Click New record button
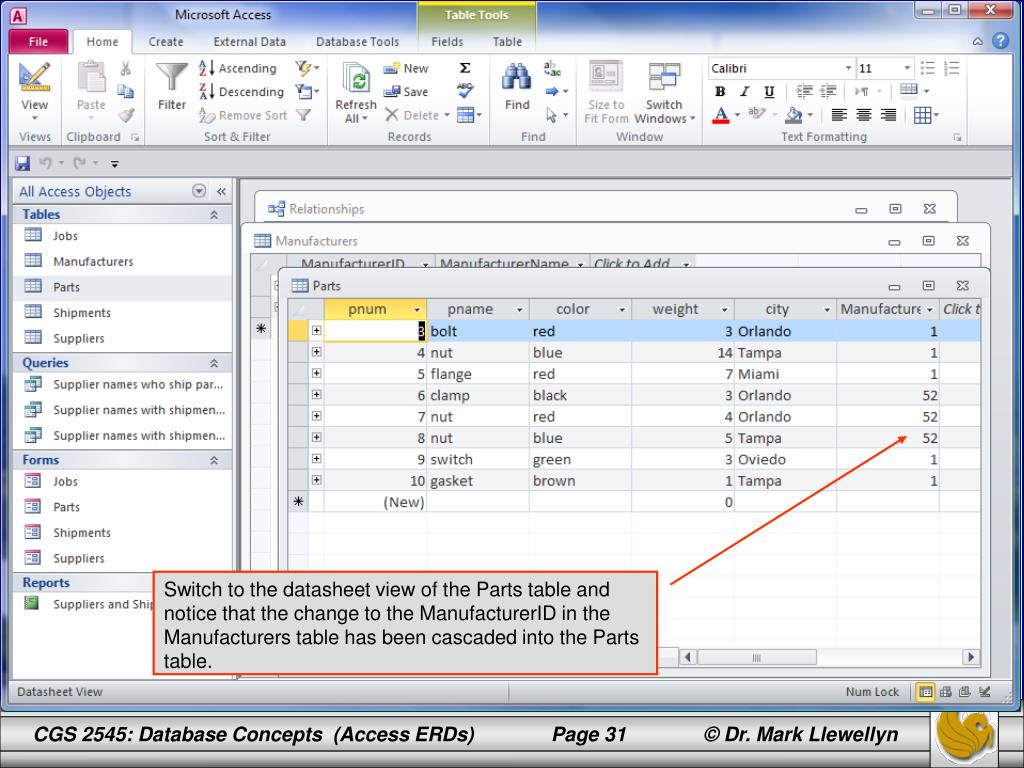The height and width of the screenshot is (768, 1024). coord(406,69)
